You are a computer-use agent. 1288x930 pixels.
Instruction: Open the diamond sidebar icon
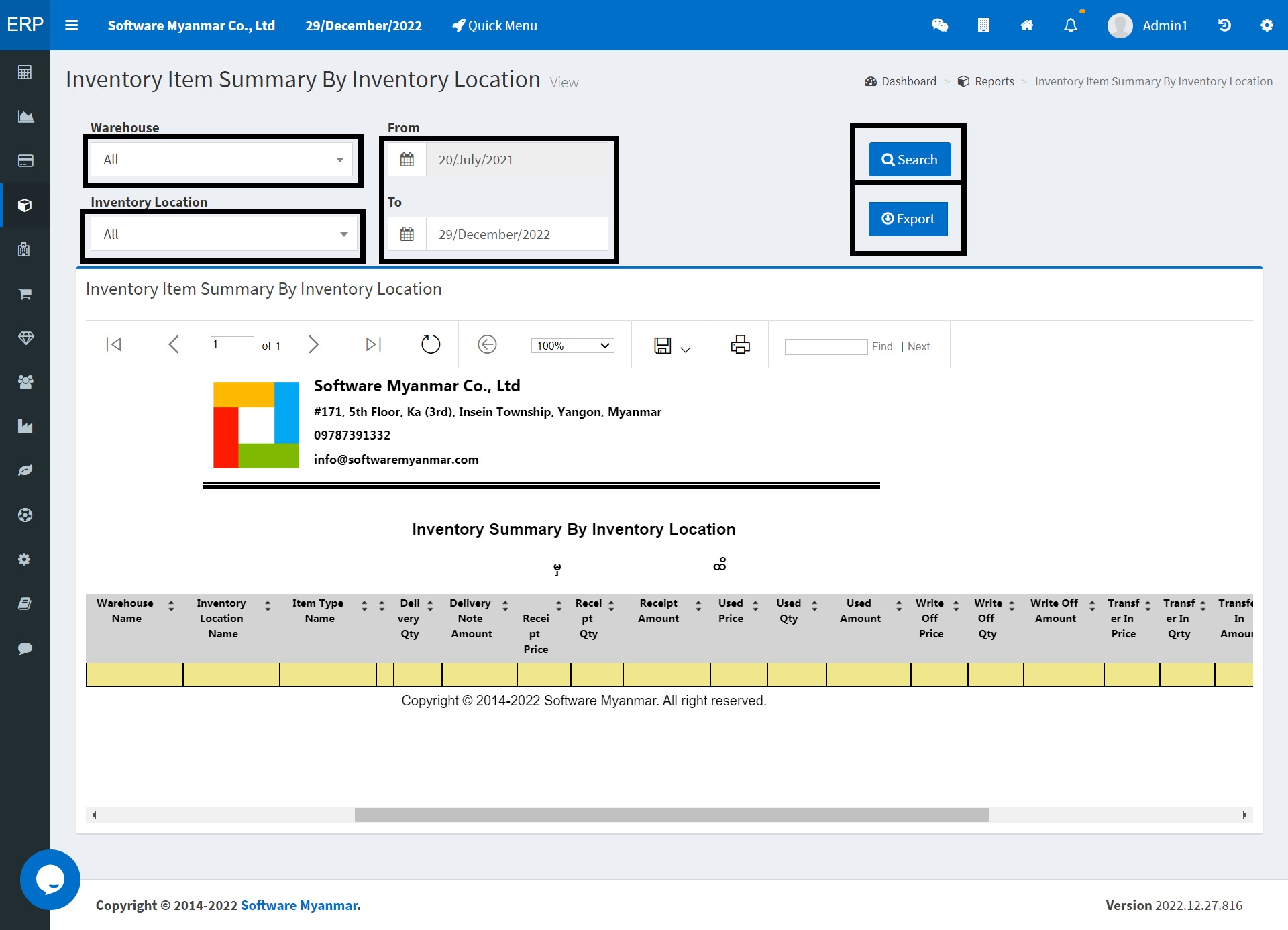tap(25, 338)
